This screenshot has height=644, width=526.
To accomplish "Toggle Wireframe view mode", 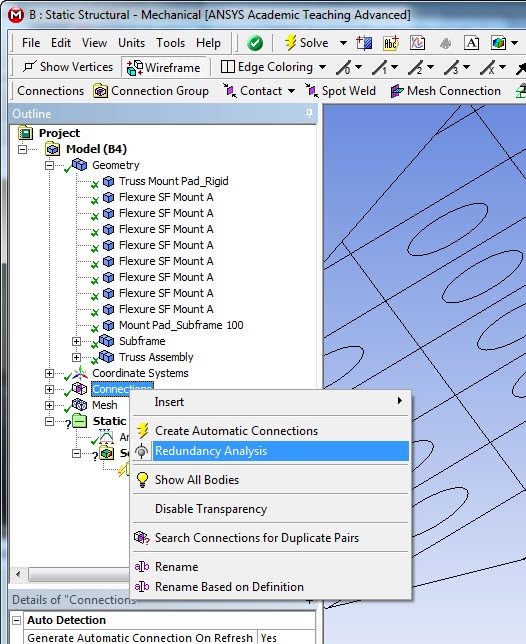I will [x=164, y=67].
